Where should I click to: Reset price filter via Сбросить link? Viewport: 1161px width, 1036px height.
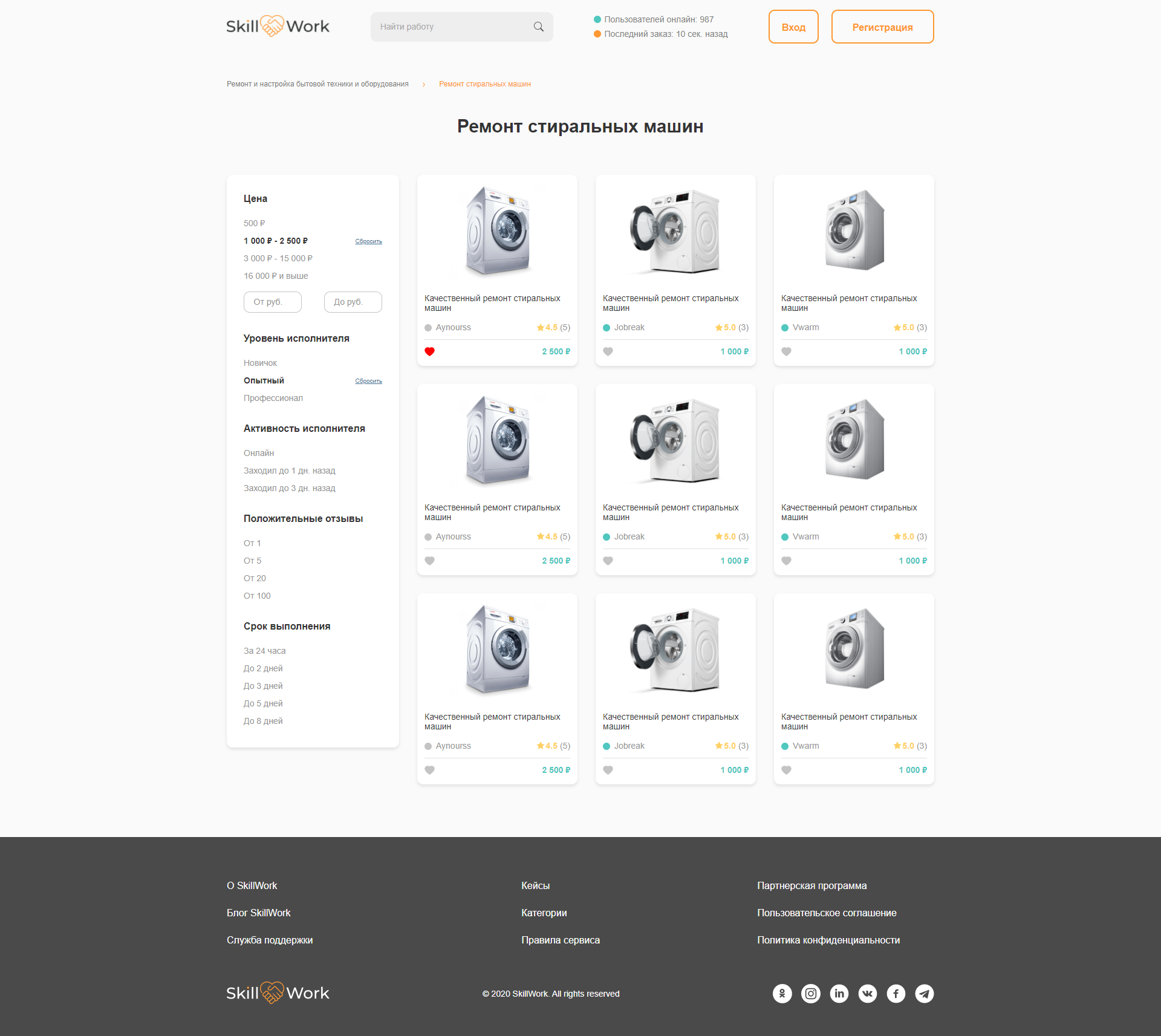[x=368, y=241]
